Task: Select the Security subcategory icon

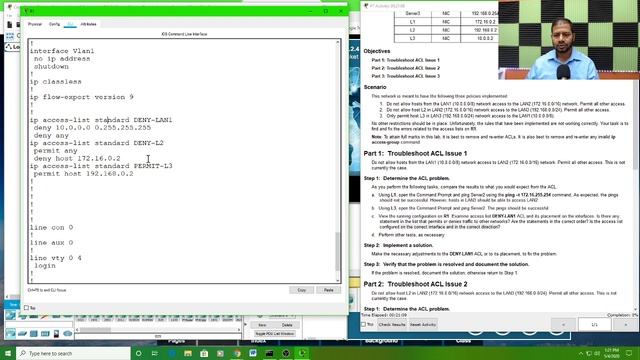Action: click(x=56, y=333)
